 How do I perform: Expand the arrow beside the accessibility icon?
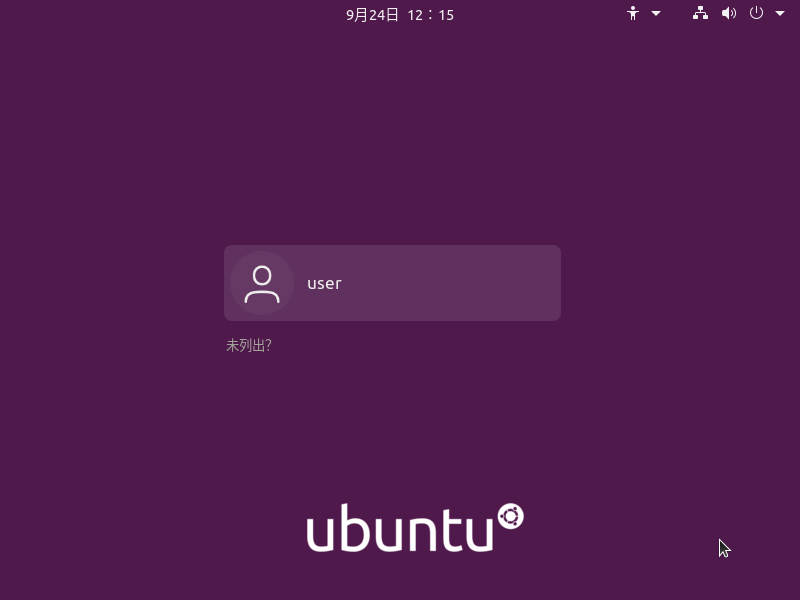(656, 14)
